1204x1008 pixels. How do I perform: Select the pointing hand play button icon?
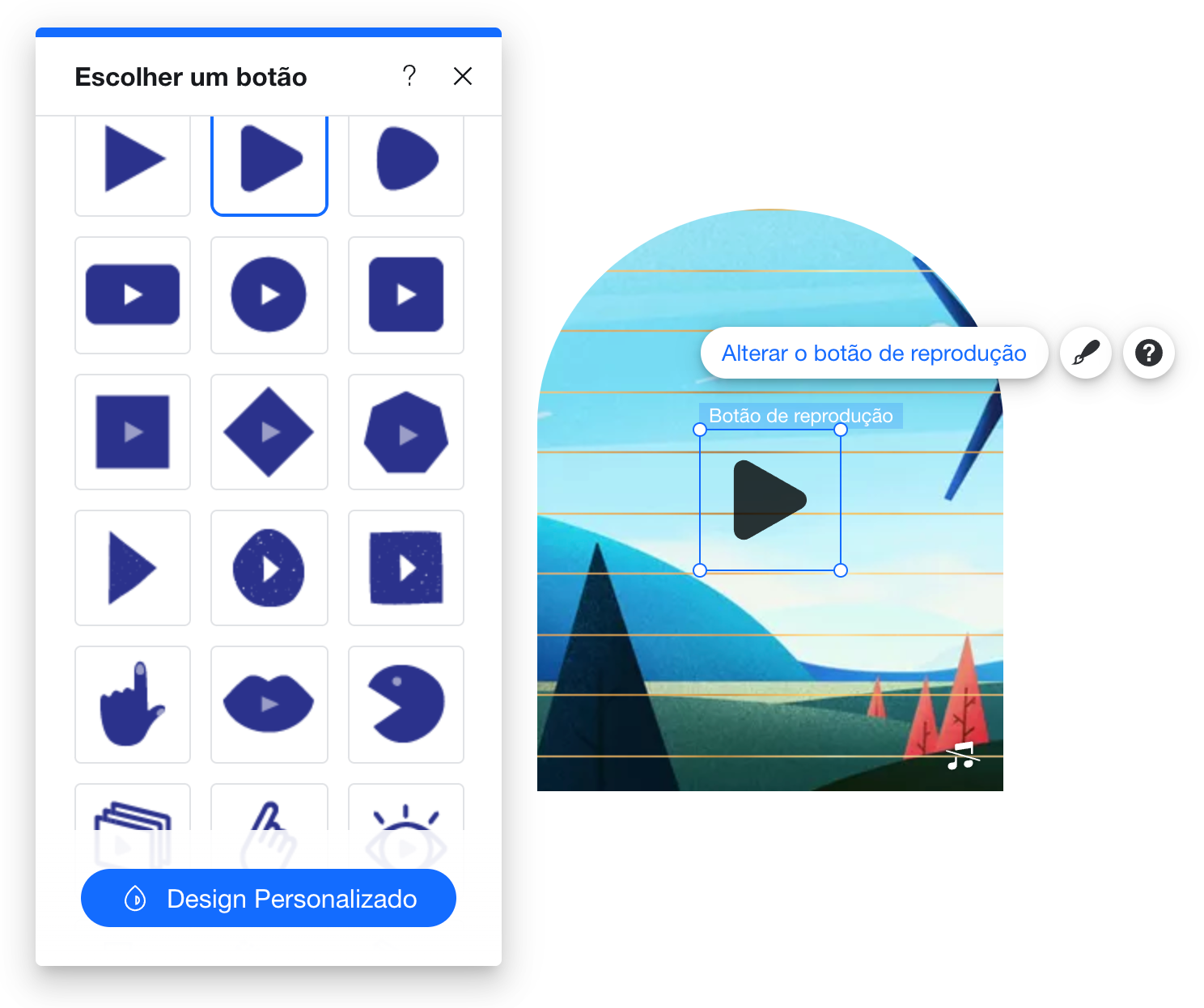[133, 704]
